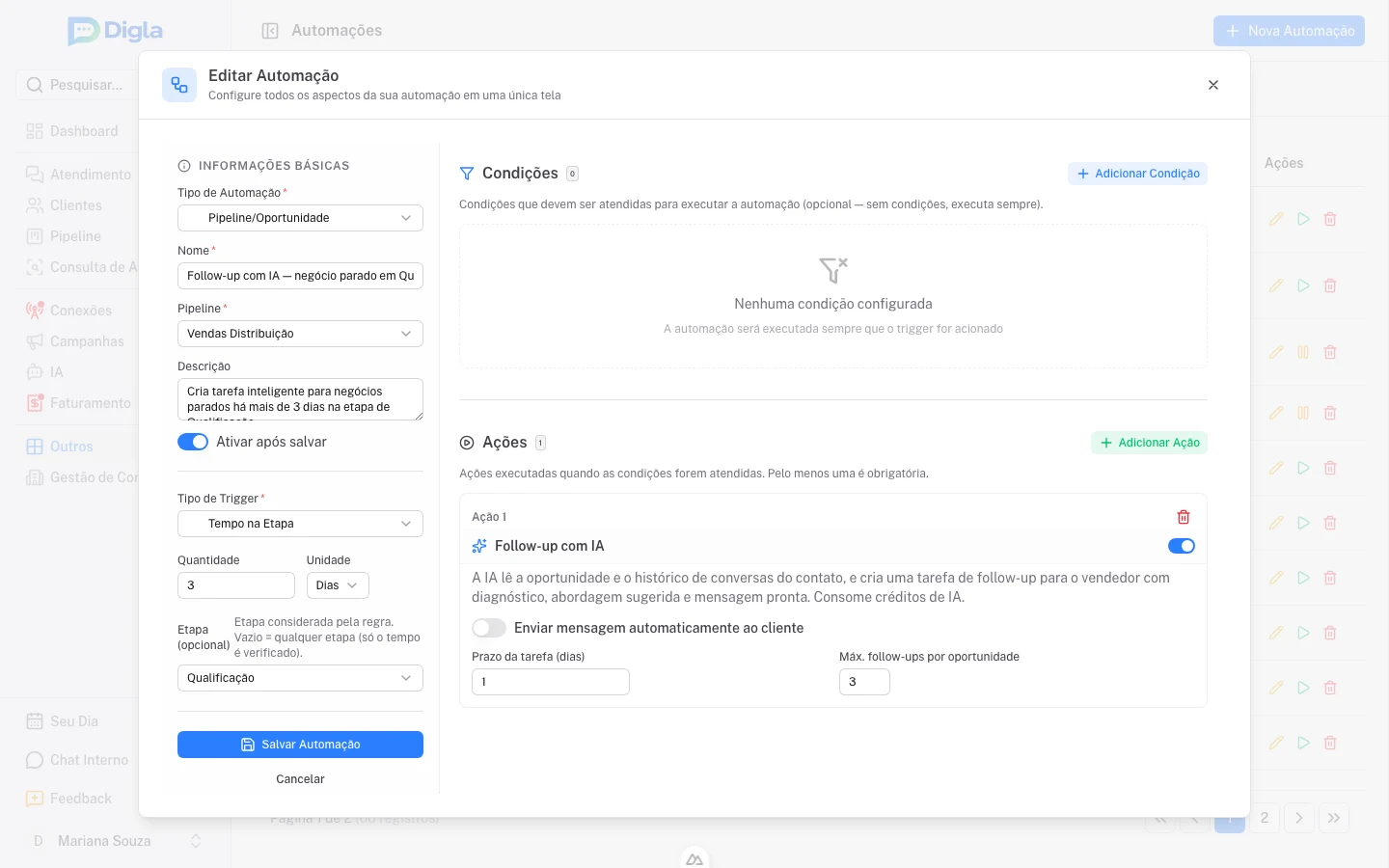
Task: Open Faturamento from the sidebar
Action: pyautogui.click(x=79, y=403)
